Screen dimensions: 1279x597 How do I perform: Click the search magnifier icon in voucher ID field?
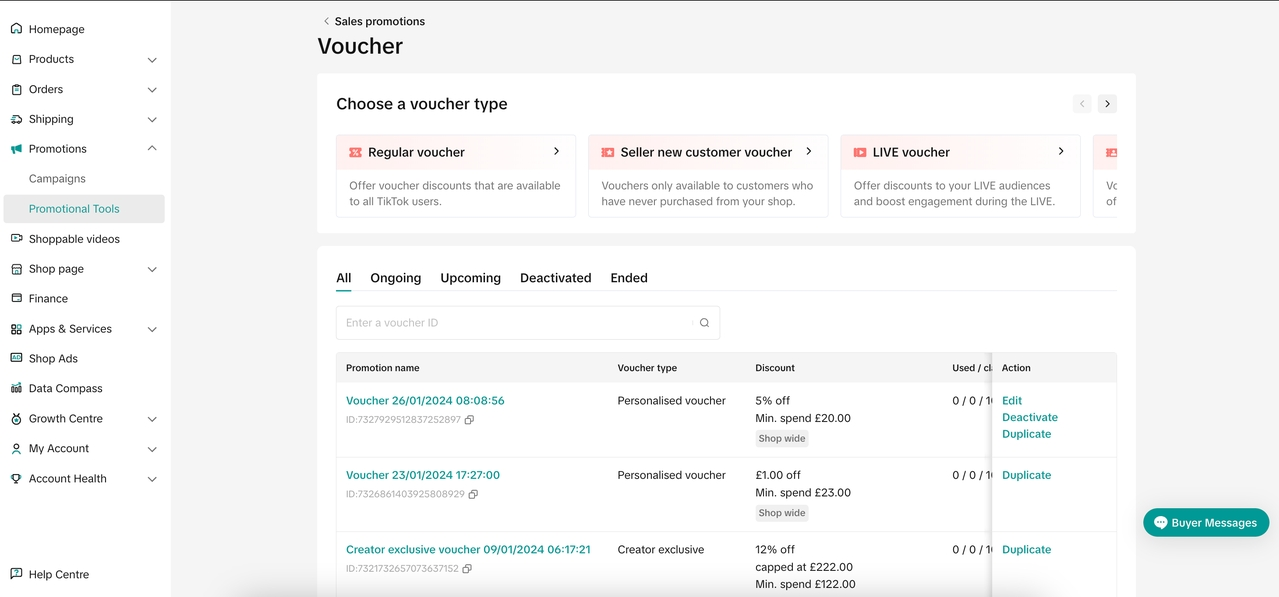coord(704,323)
